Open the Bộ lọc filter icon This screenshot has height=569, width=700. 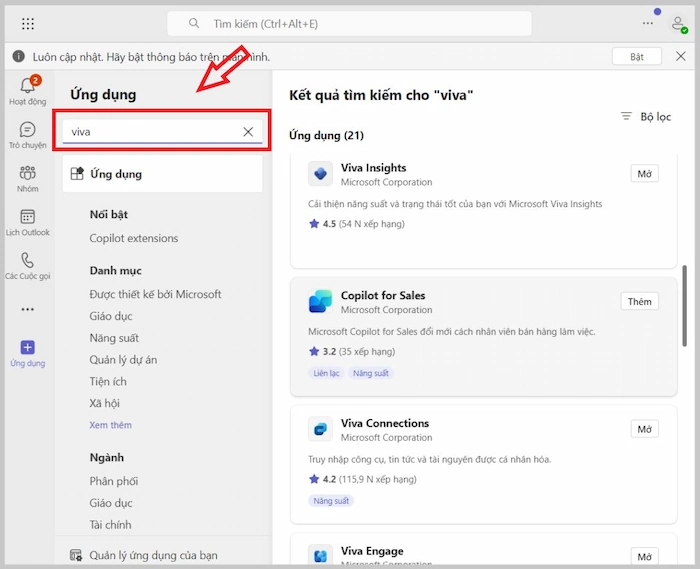tap(626, 116)
